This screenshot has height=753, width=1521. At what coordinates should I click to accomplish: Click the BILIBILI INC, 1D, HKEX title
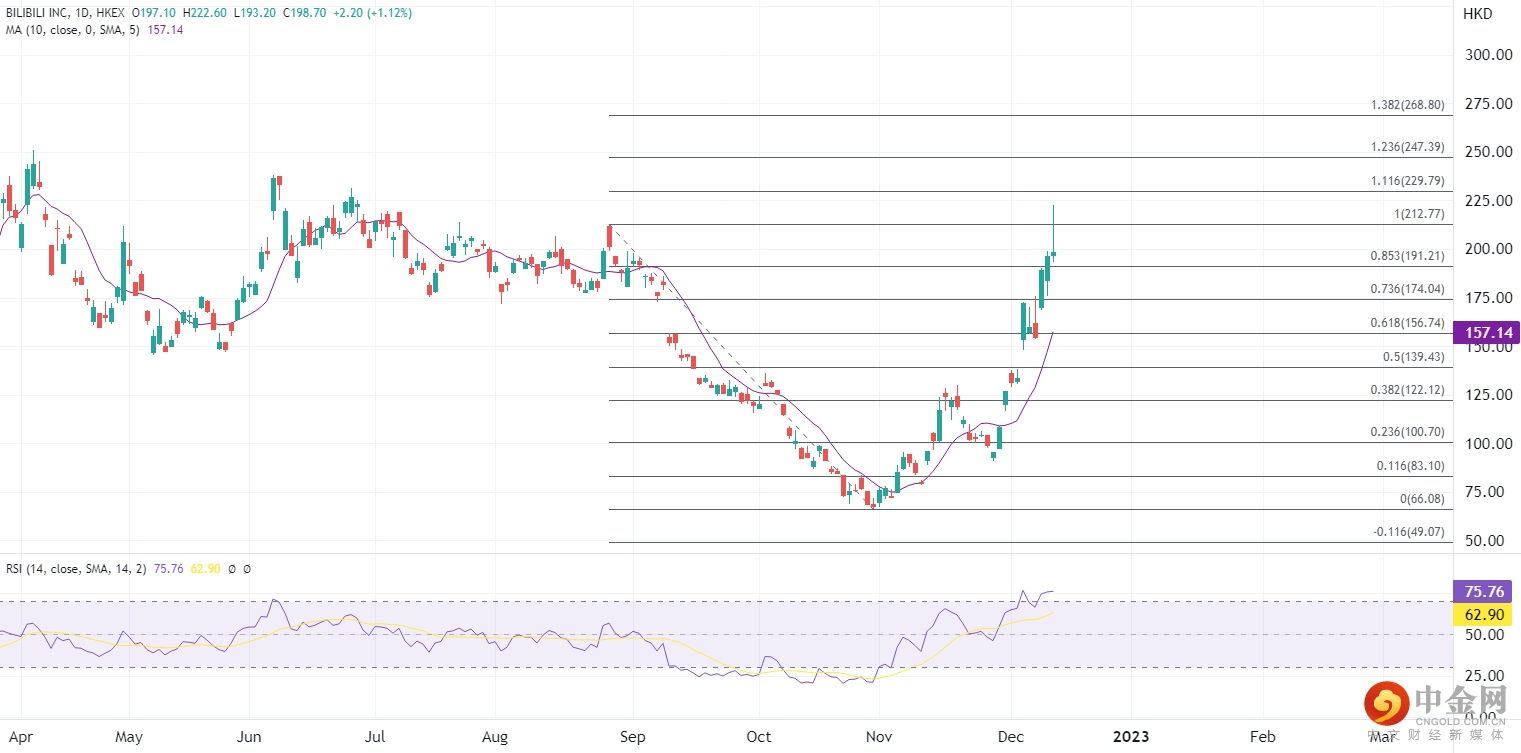point(63,13)
